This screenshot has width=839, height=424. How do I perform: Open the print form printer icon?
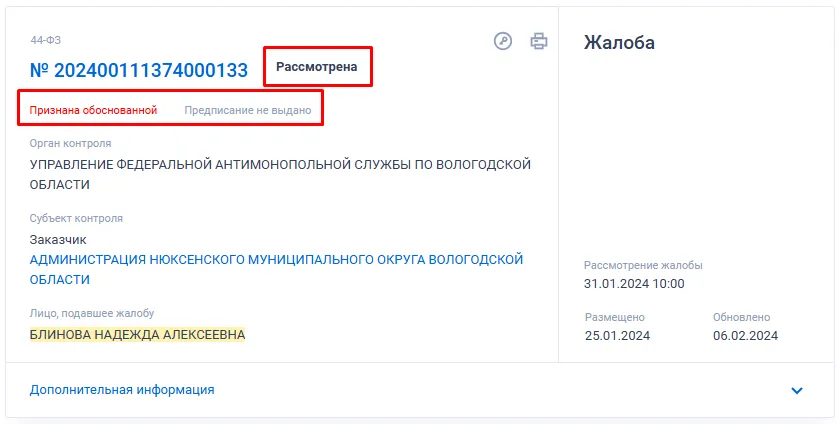(539, 41)
